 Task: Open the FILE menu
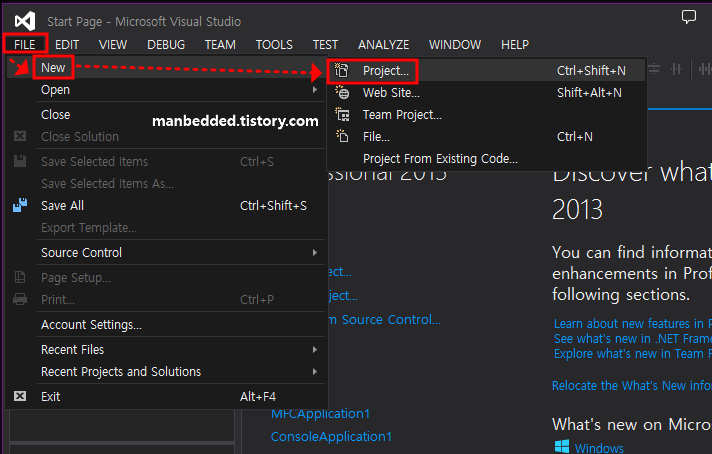25,44
